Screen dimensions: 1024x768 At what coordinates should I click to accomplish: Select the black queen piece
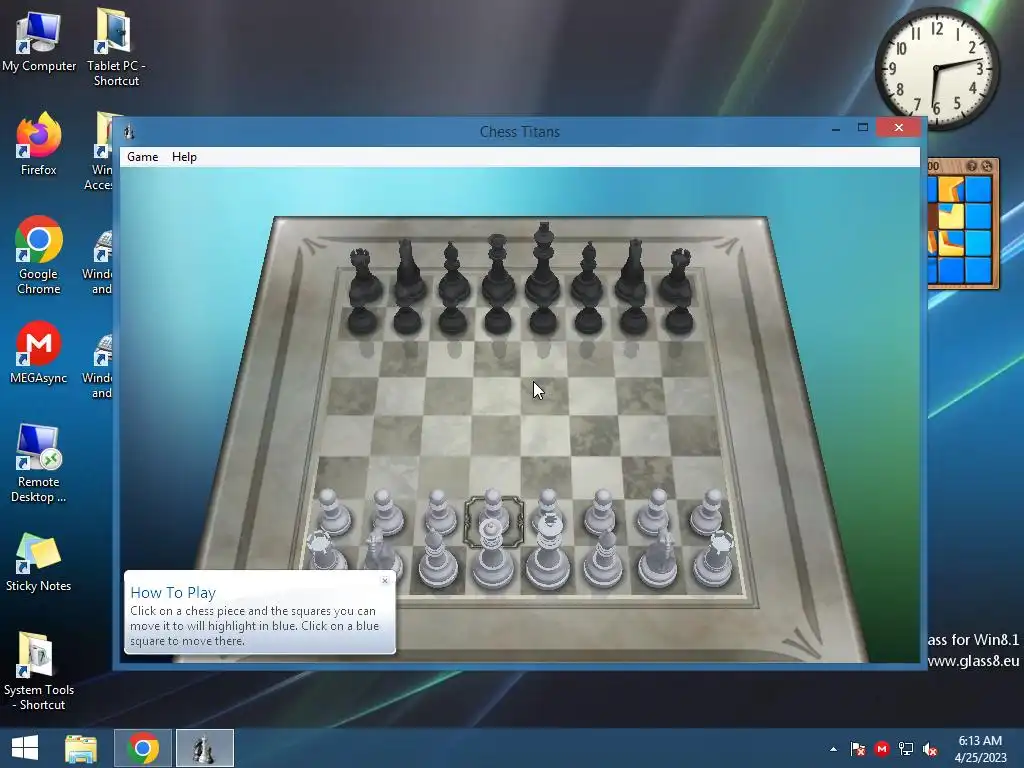498,271
